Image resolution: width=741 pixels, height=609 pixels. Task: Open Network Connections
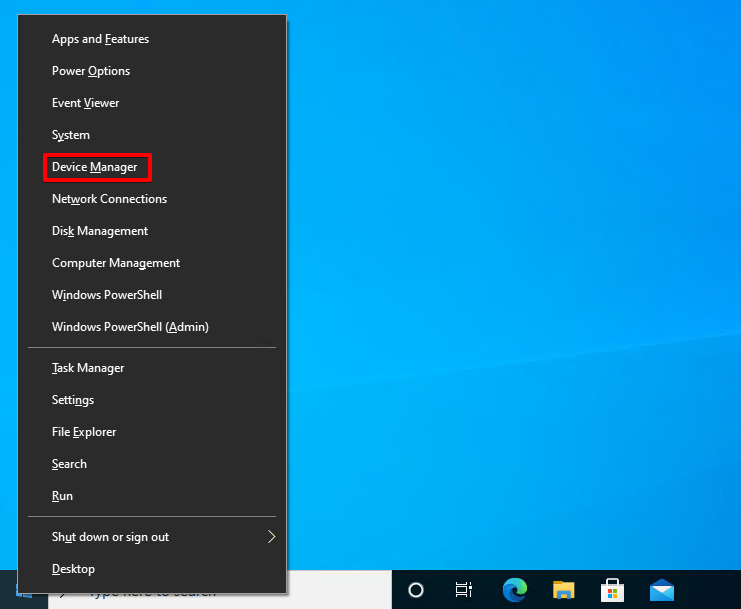109,199
